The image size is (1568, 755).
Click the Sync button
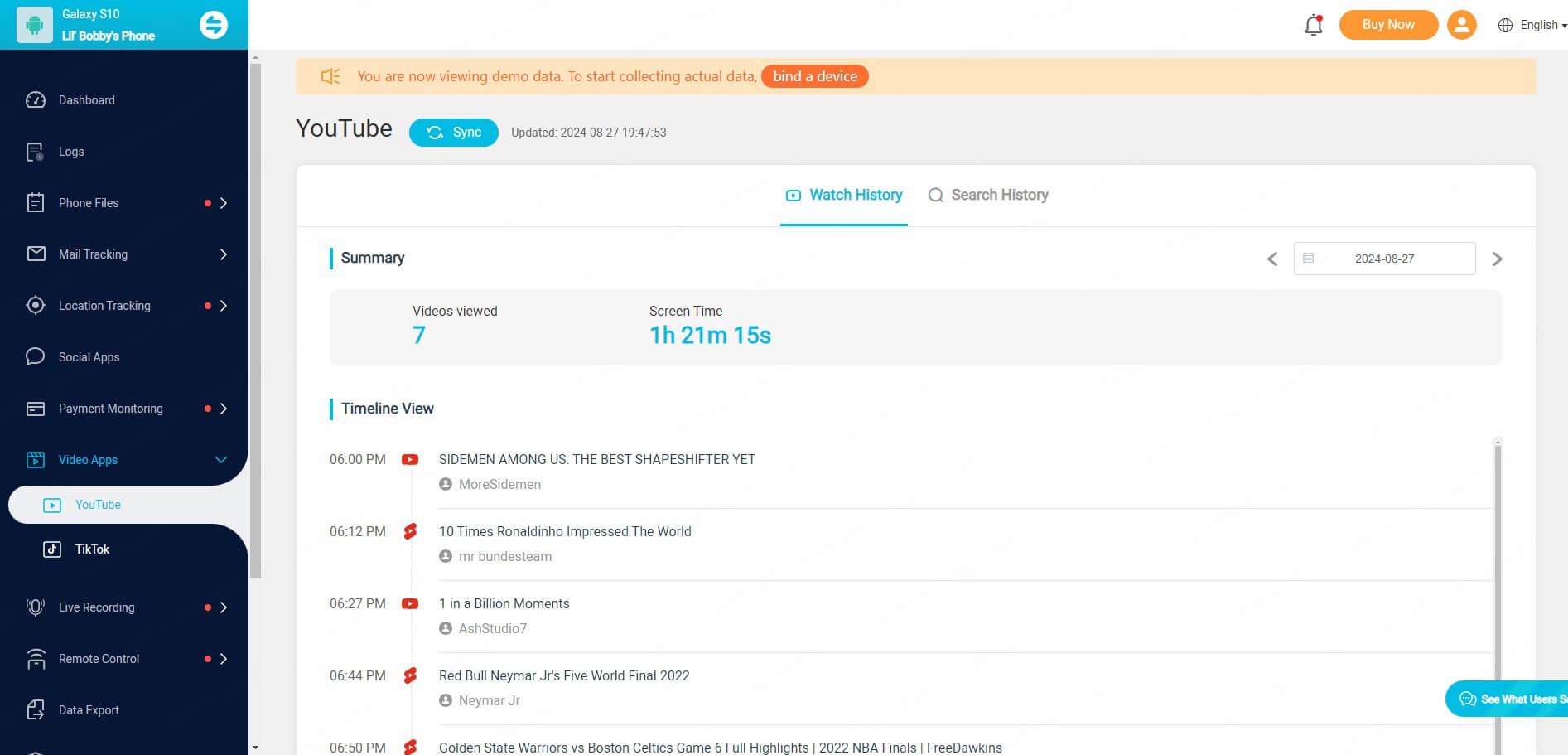pyautogui.click(x=454, y=133)
